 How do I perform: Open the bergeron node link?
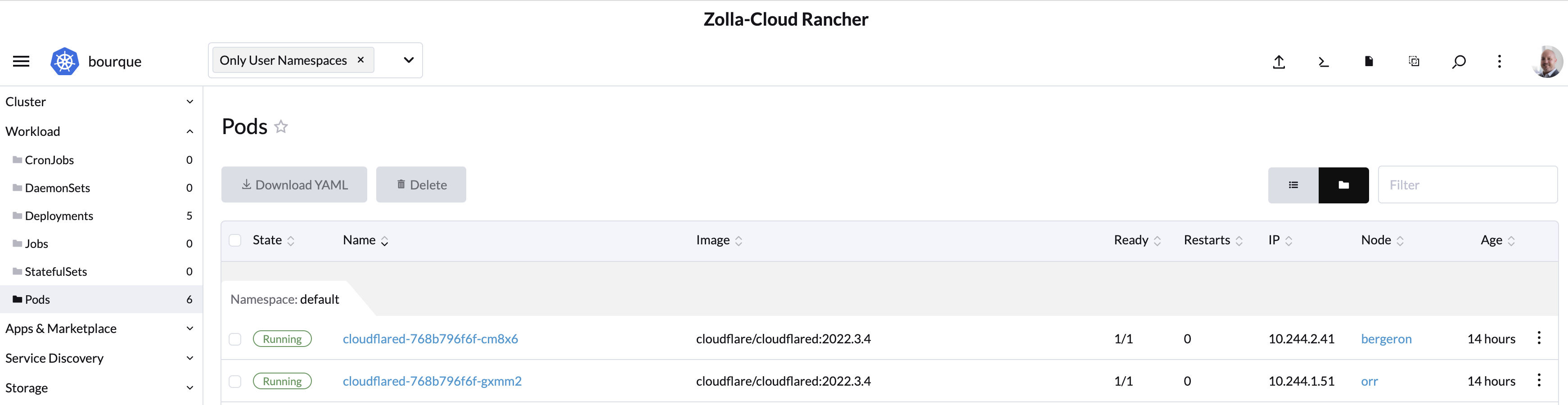pos(1387,338)
